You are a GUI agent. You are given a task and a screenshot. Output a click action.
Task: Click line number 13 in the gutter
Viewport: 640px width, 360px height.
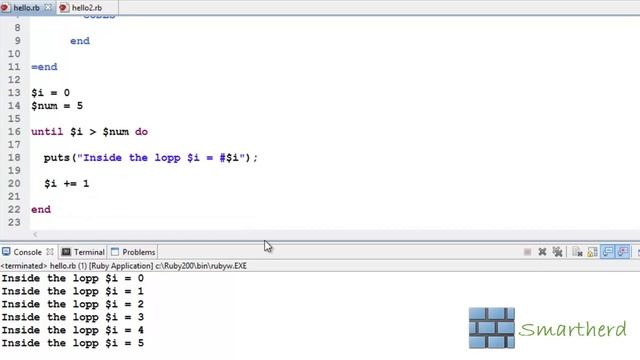click(14, 93)
